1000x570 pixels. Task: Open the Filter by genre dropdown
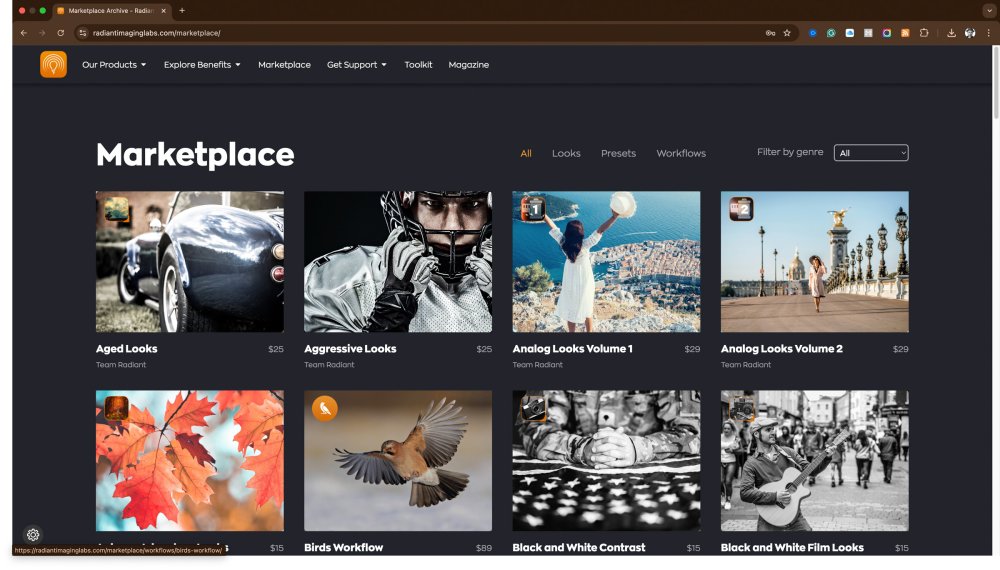[871, 153]
